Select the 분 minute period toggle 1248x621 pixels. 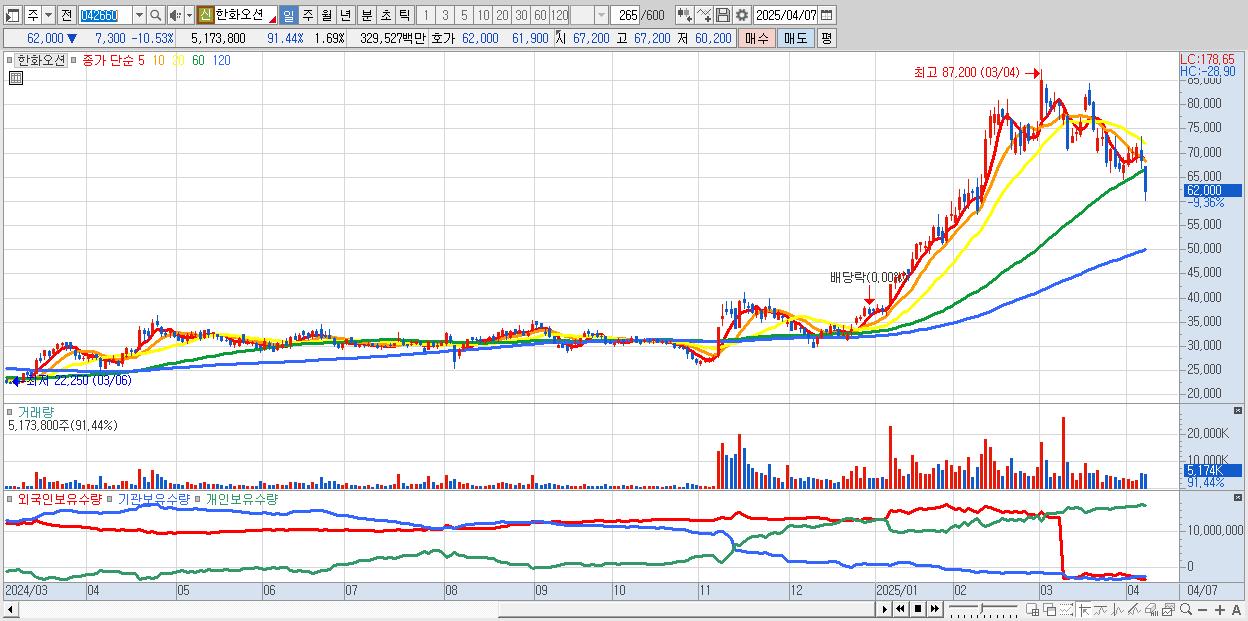pyautogui.click(x=367, y=15)
